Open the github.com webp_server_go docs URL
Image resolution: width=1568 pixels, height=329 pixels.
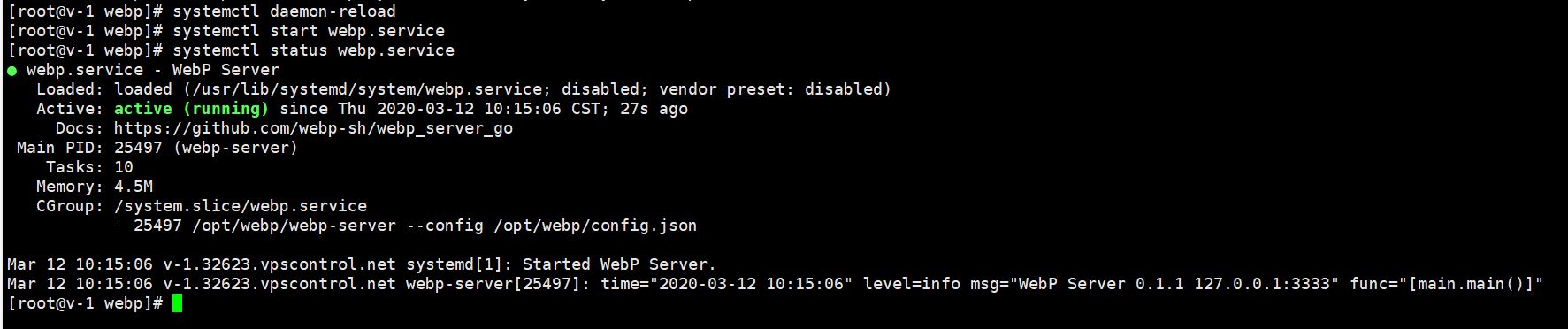click(313, 128)
